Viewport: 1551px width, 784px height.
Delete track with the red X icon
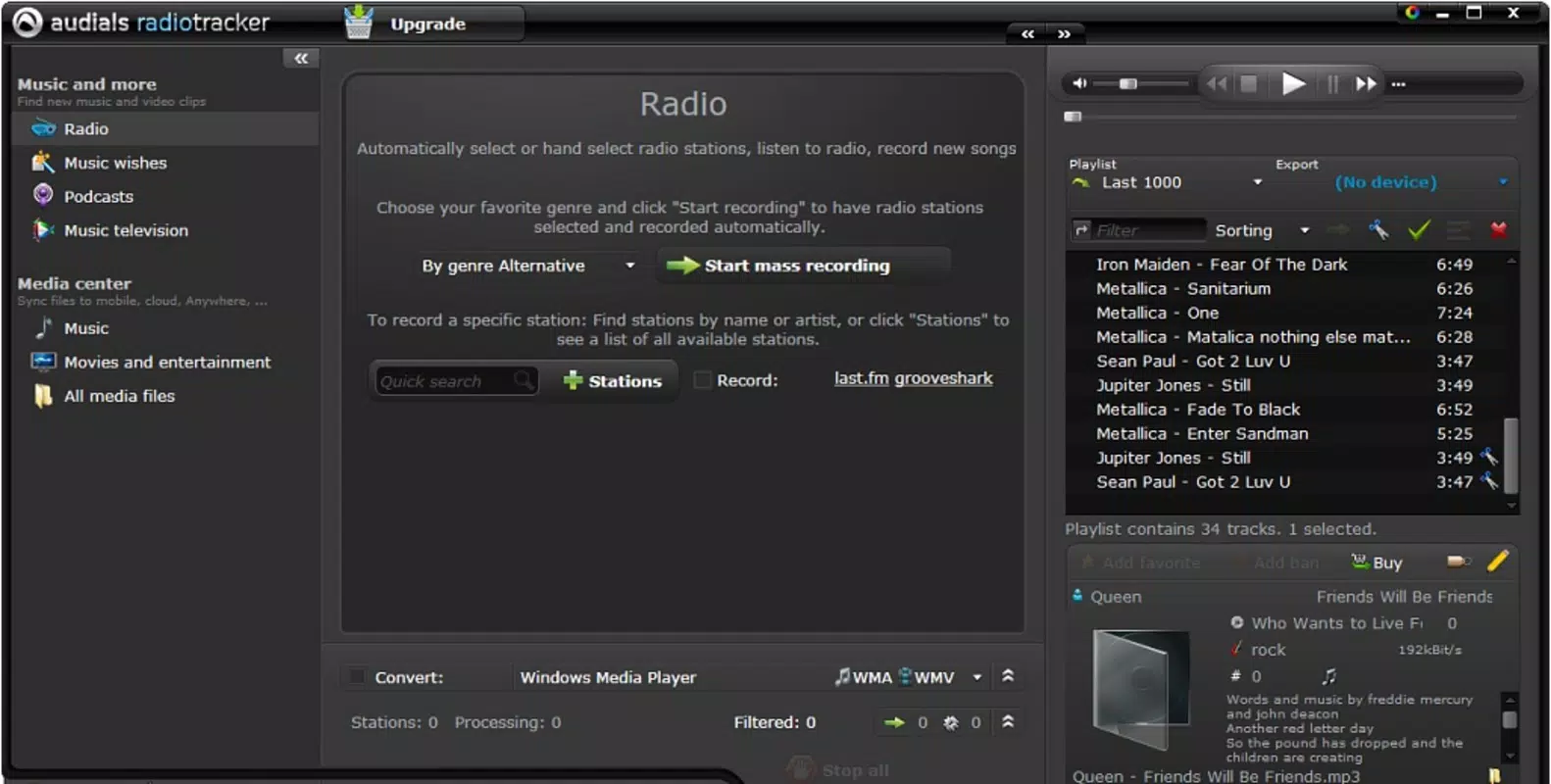[x=1498, y=230]
